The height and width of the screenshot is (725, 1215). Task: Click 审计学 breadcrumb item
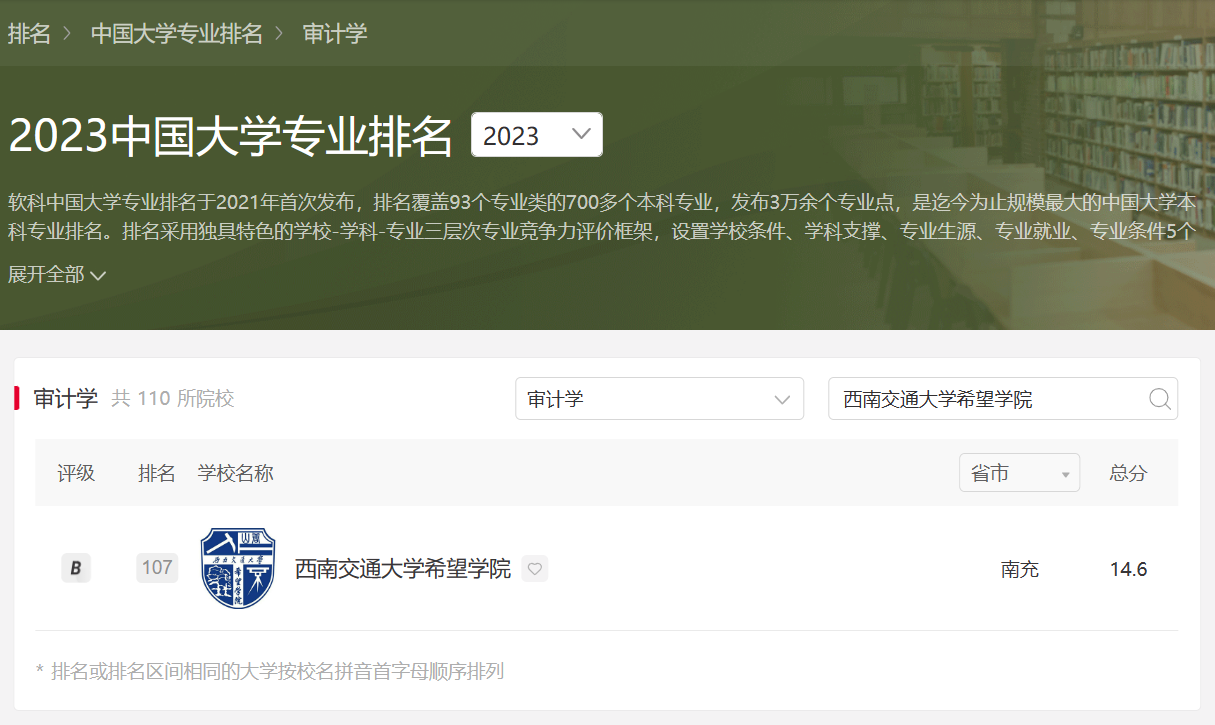335,33
